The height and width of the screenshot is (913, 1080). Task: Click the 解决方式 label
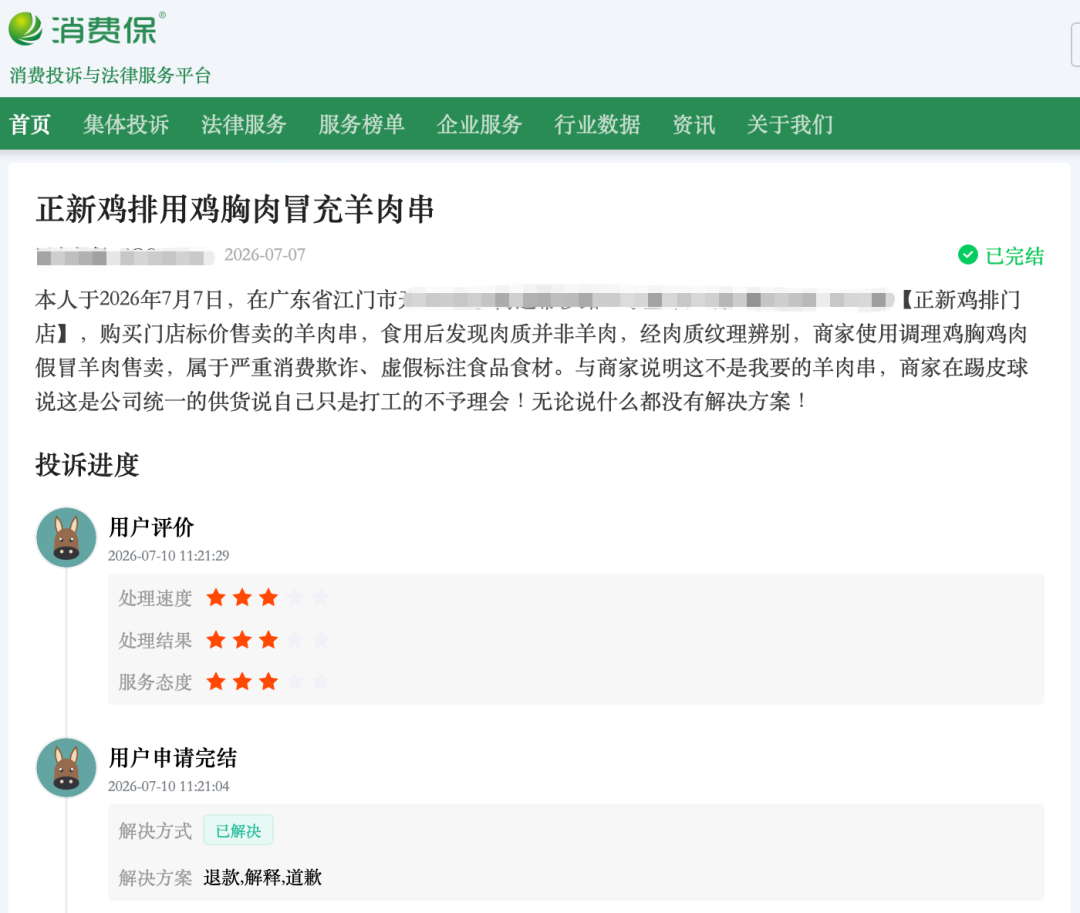pos(155,831)
